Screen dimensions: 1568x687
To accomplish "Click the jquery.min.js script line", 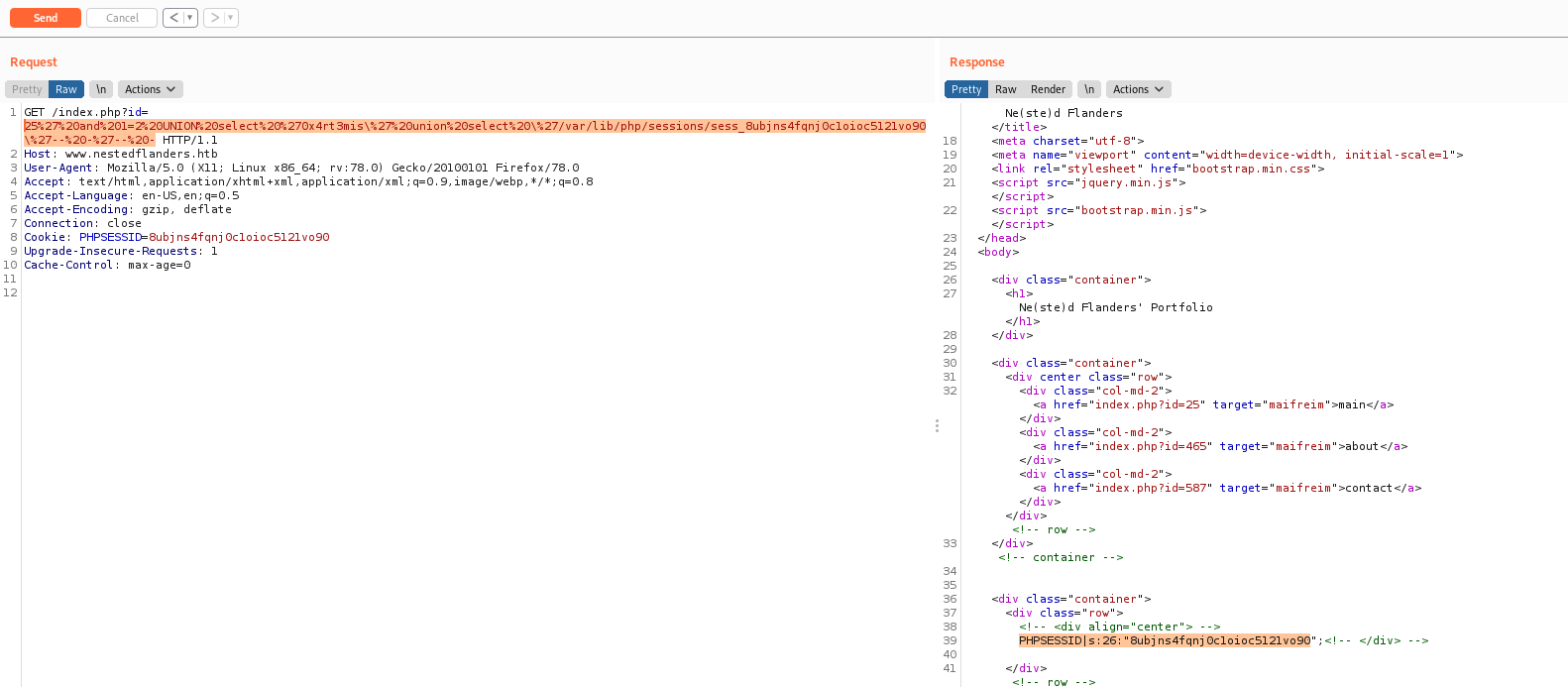I will point(1088,182).
